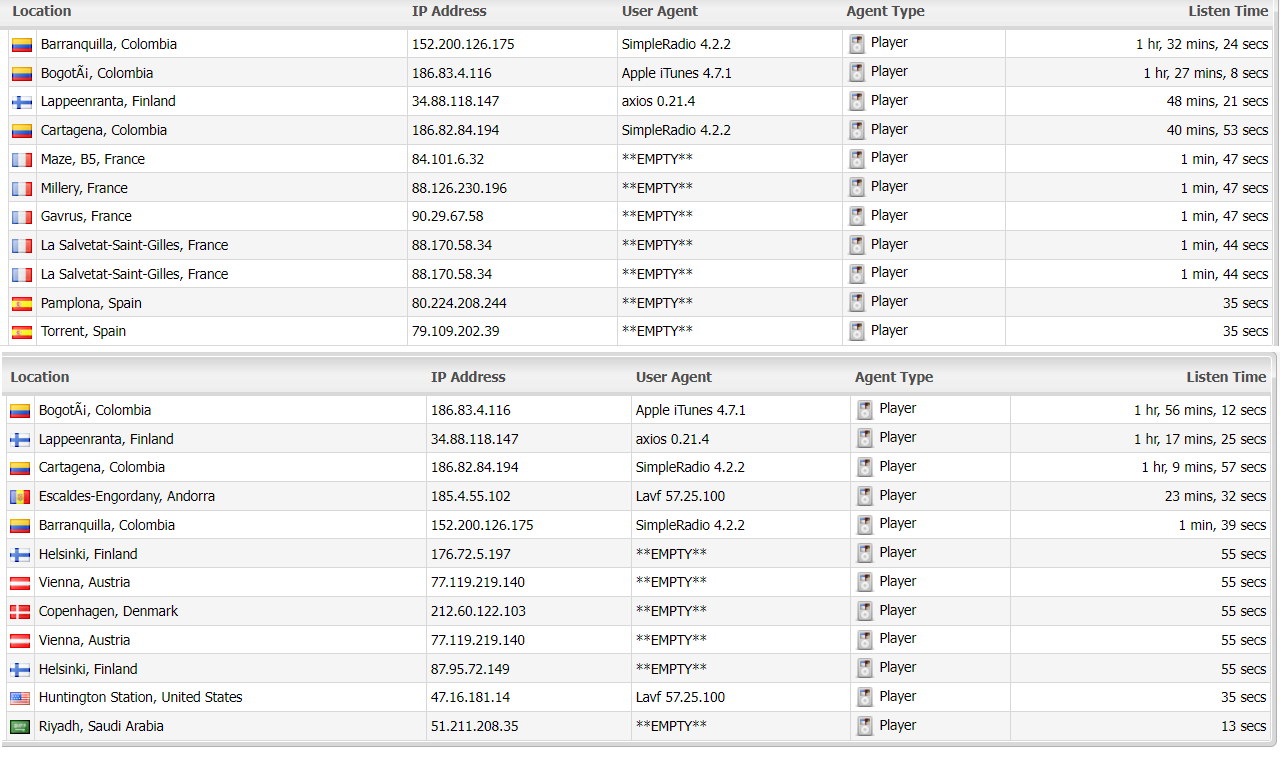The height and width of the screenshot is (760, 1280).
Task: Select IP address 84.101.6.32
Action: click(447, 159)
